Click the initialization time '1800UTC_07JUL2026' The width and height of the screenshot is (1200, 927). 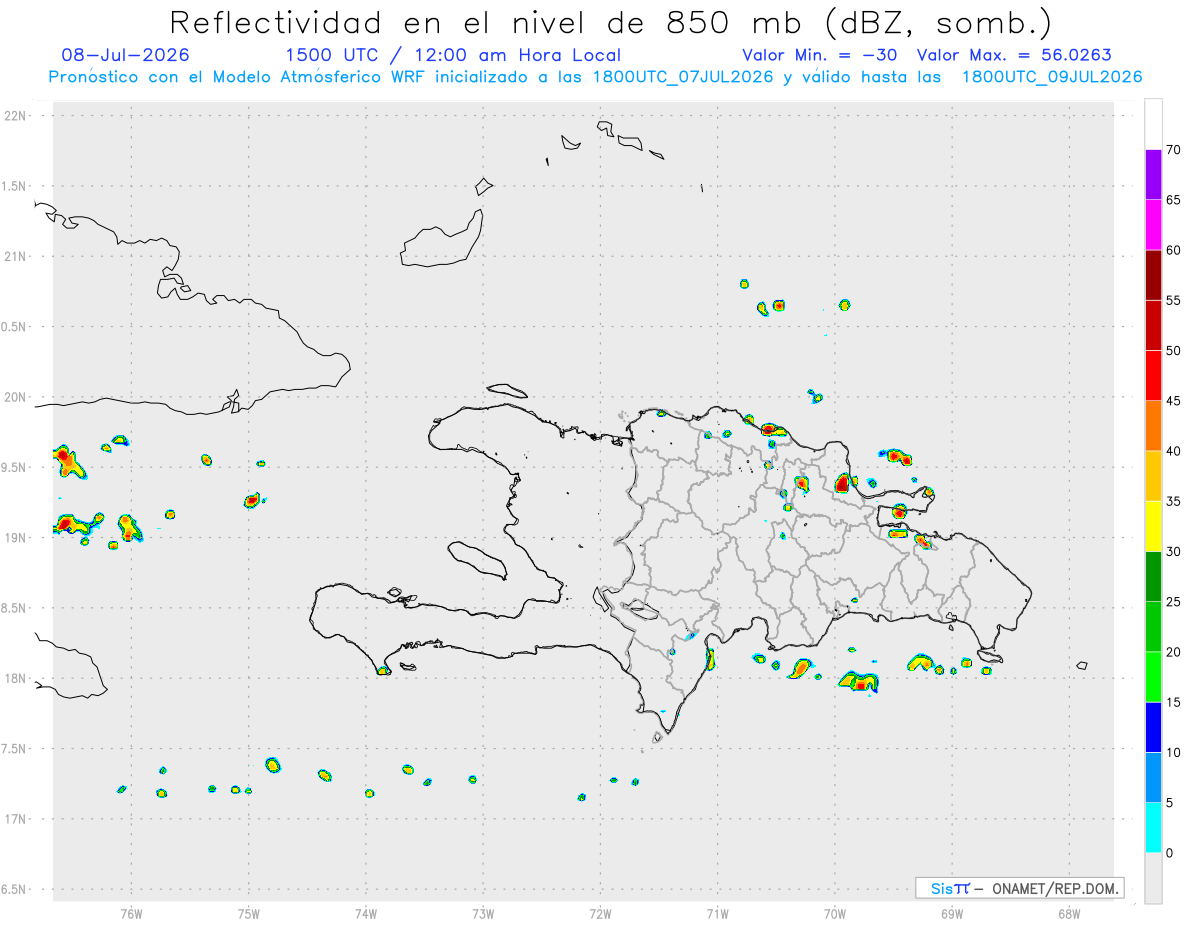(684, 77)
